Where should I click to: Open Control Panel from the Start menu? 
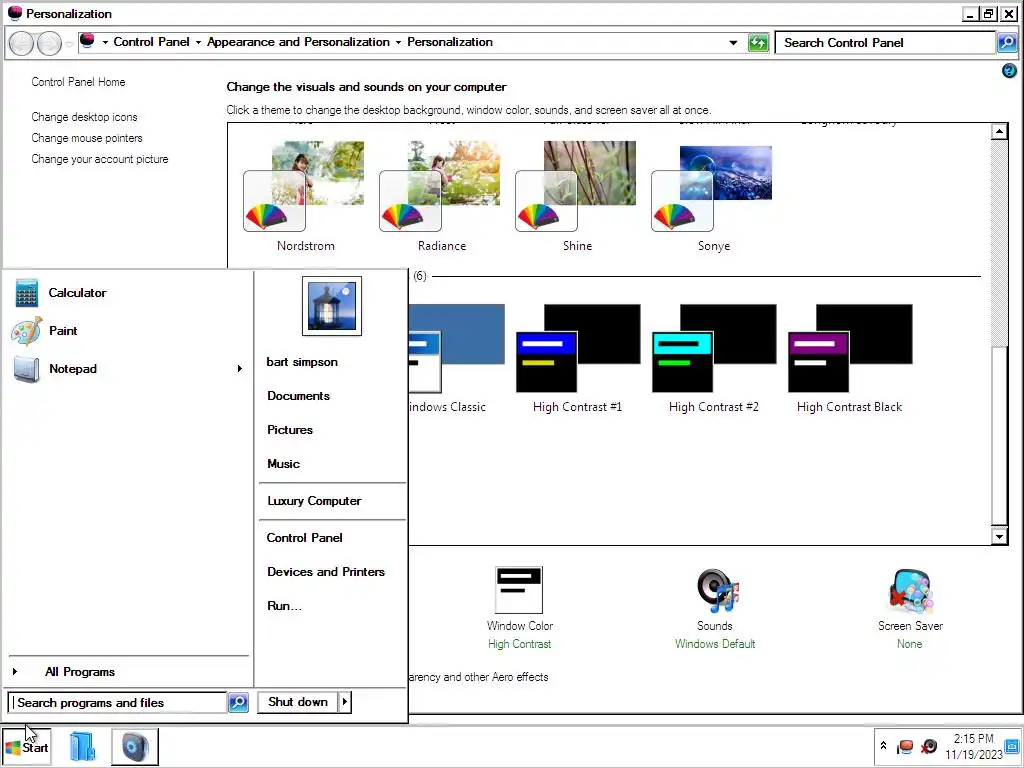(x=304, y=537)
